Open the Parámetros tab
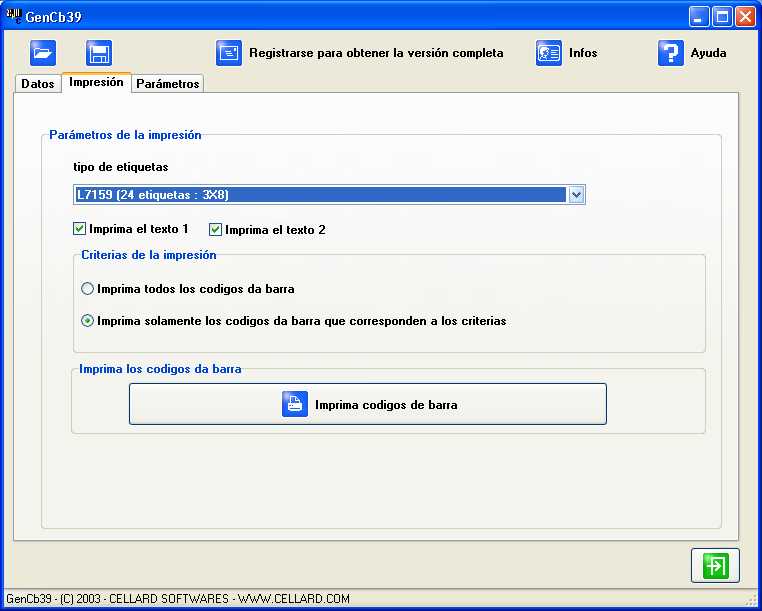Screen dimensions: 762x611 168,84
